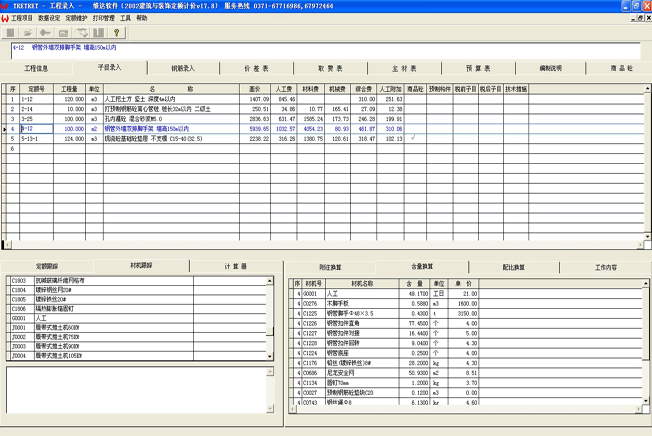This screenshot has height=436, width=652.
Task: Left arrow of main table horizontal scrollbar
Action: pyautogui.click(x=7, y=245)
